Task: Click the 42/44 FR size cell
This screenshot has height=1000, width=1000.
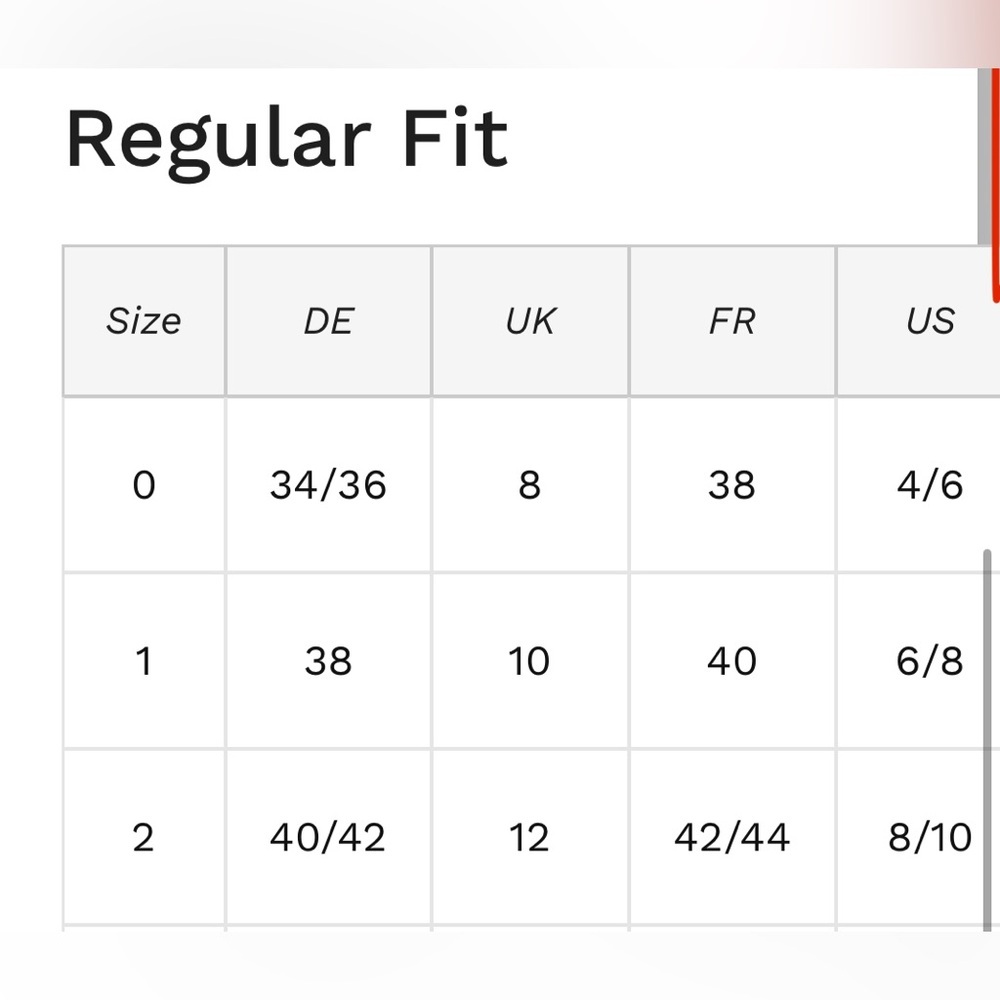Action: pos(731,837)
